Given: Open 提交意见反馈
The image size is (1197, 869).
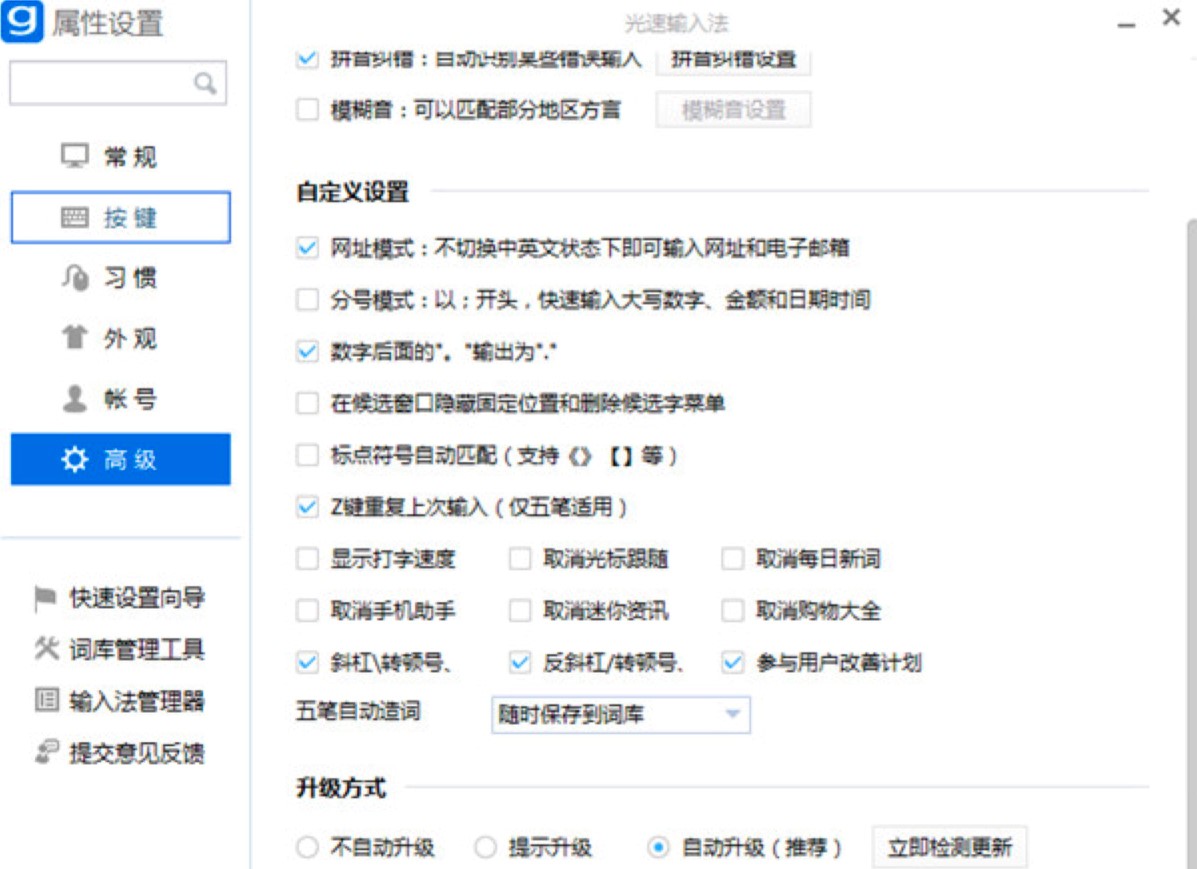Looking at the screenshot, I should 120,753.
